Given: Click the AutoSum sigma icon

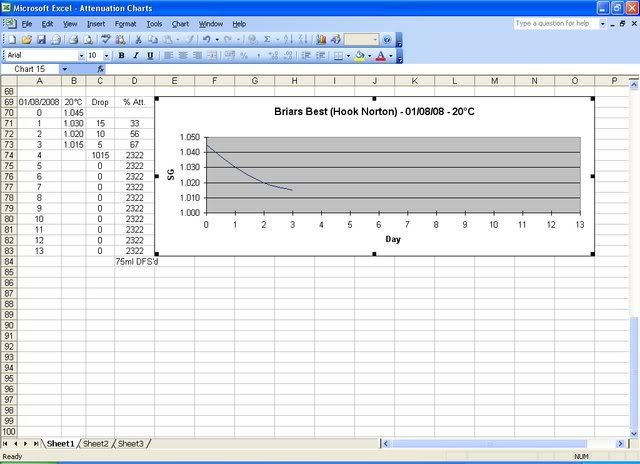Looking at the screenshot, I should (x=267, y=40).
